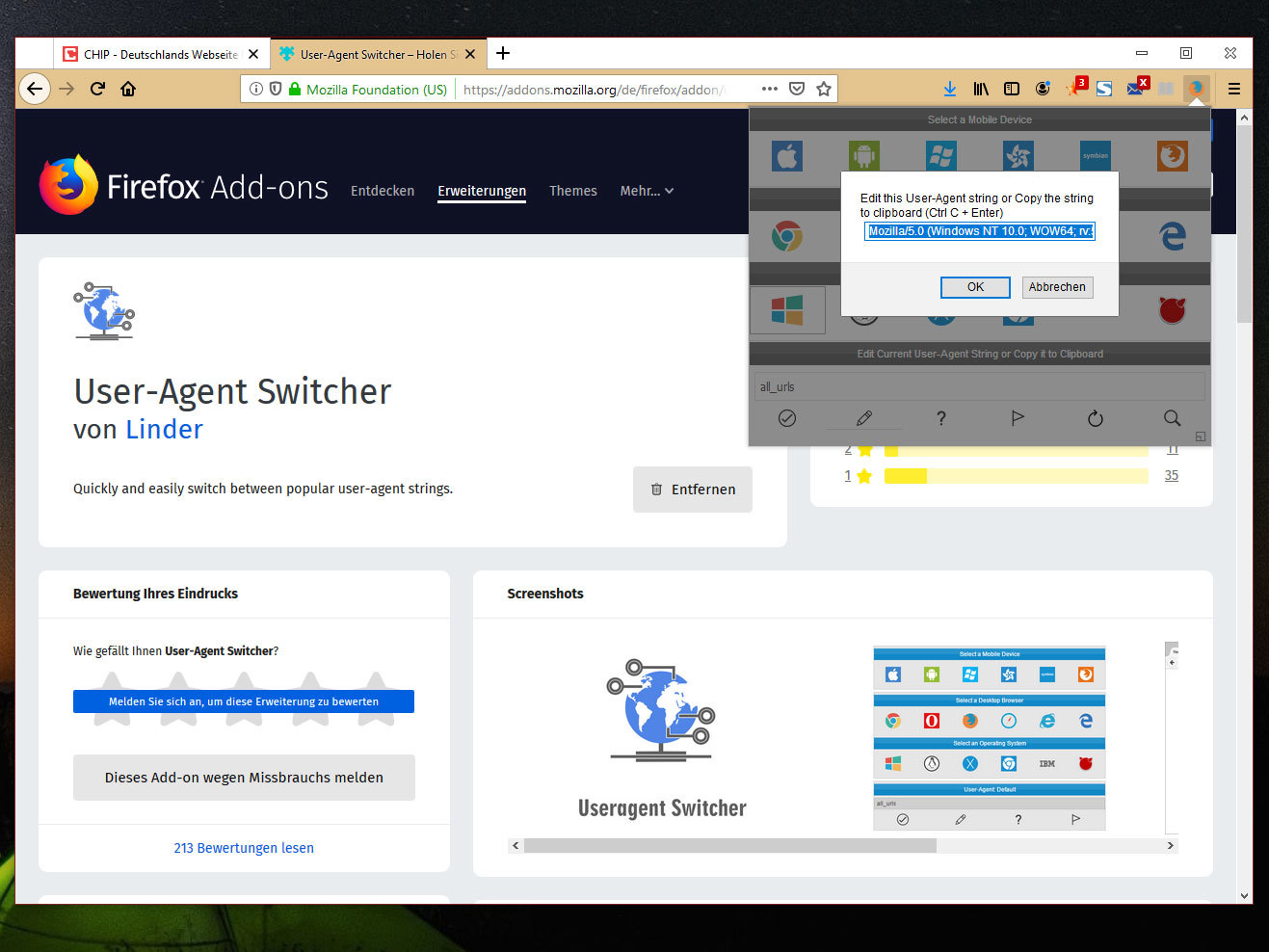Bookmark this page with star icon
This screenshot has height=952, width=1269.
[x=824, y=89]
